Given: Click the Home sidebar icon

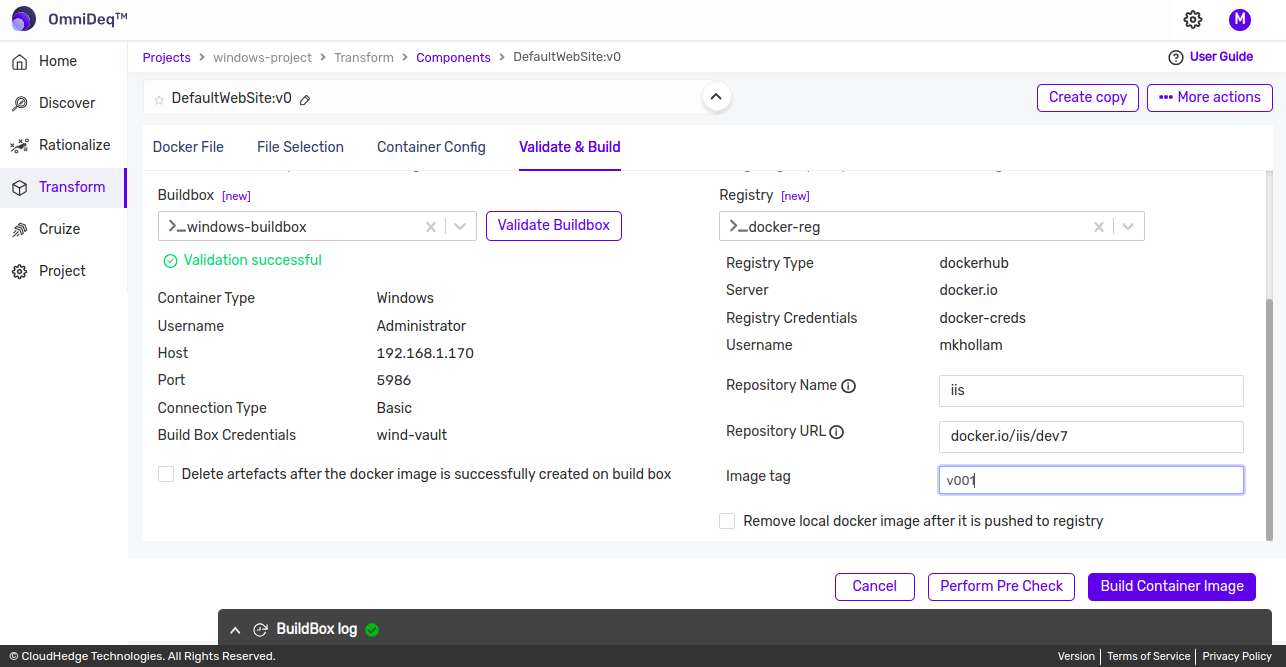Looking at the screenshot, I should (19, 61).
